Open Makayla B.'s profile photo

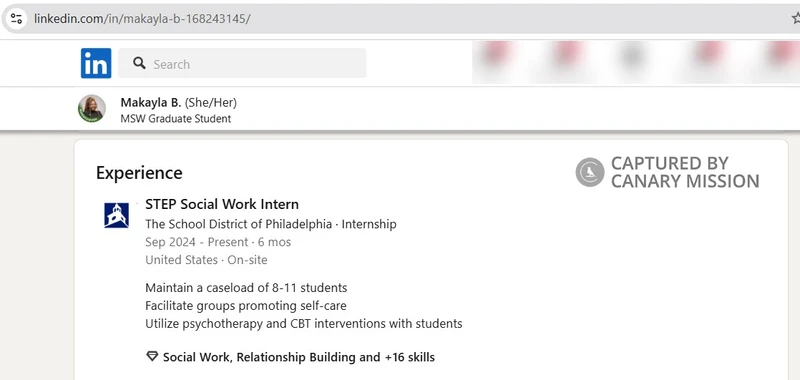coord(92,108)
